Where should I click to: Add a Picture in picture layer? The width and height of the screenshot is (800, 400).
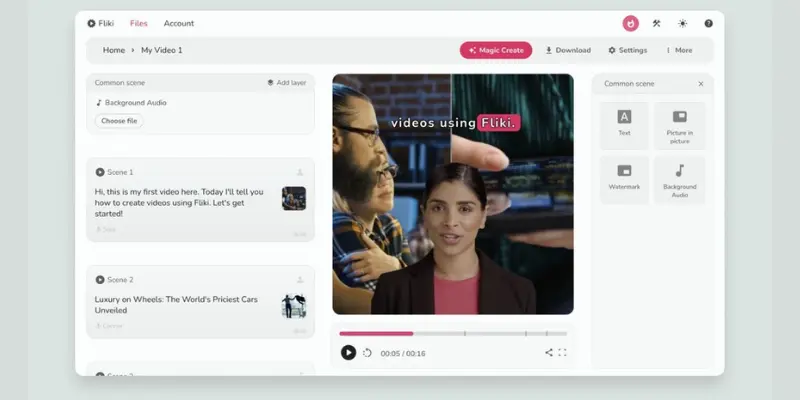point(680,126)
